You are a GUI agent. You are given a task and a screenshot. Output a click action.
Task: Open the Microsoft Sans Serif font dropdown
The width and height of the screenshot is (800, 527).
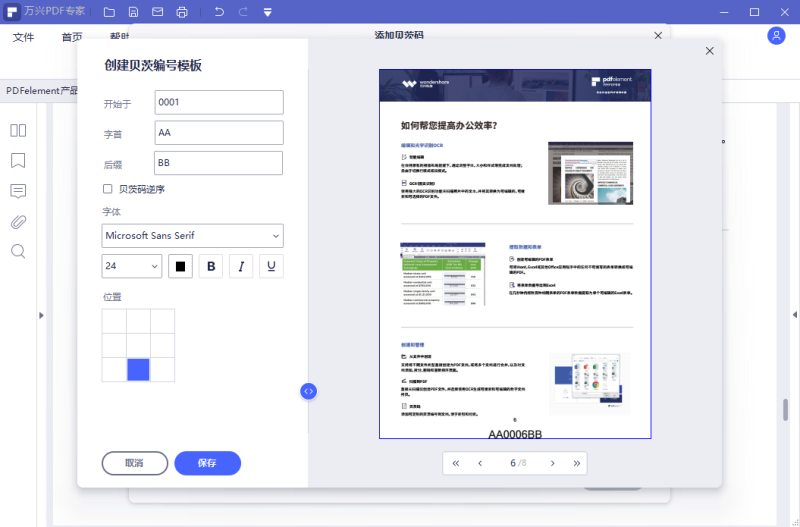pos(192,236)
